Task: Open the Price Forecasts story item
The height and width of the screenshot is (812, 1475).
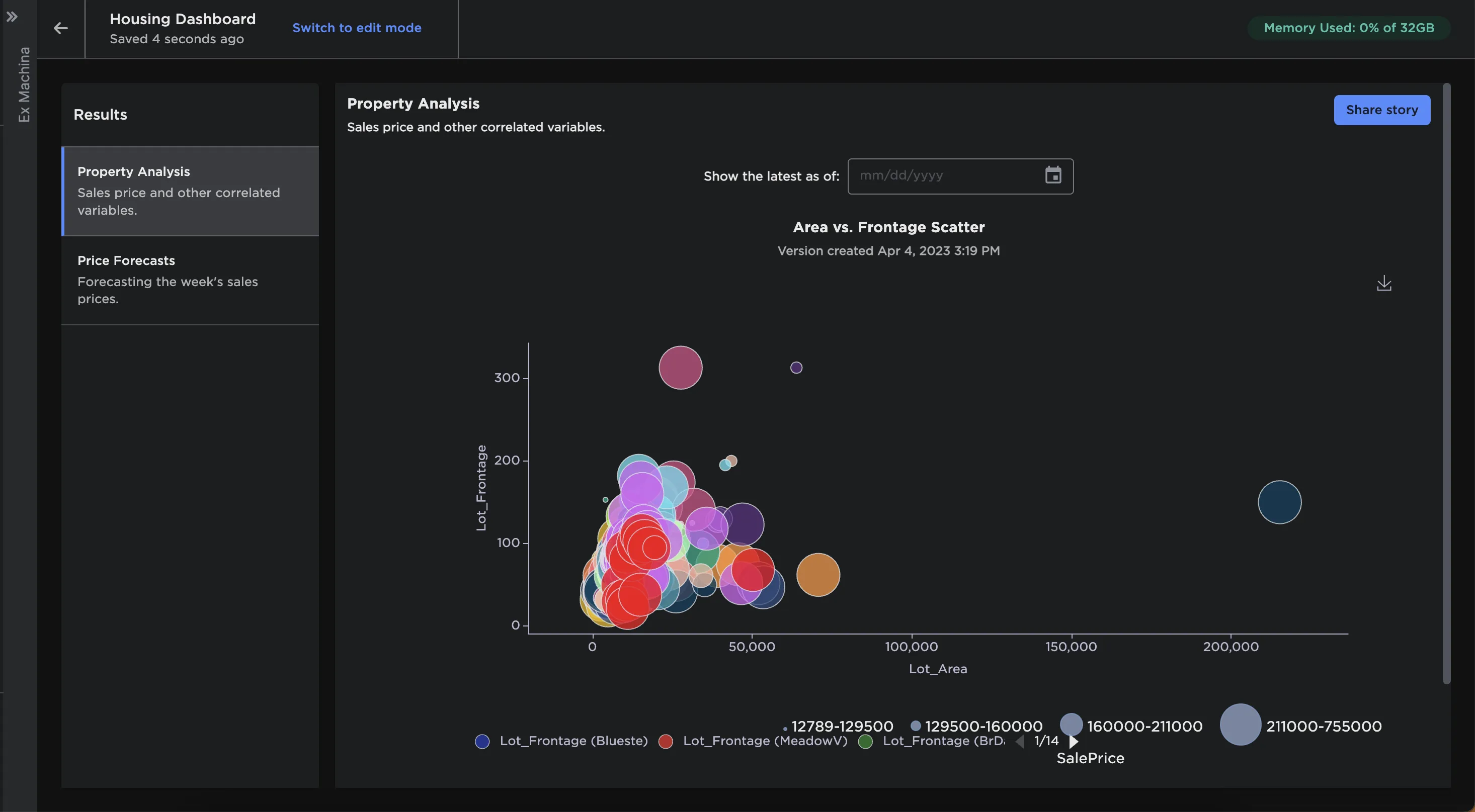Action: [190, 280]
